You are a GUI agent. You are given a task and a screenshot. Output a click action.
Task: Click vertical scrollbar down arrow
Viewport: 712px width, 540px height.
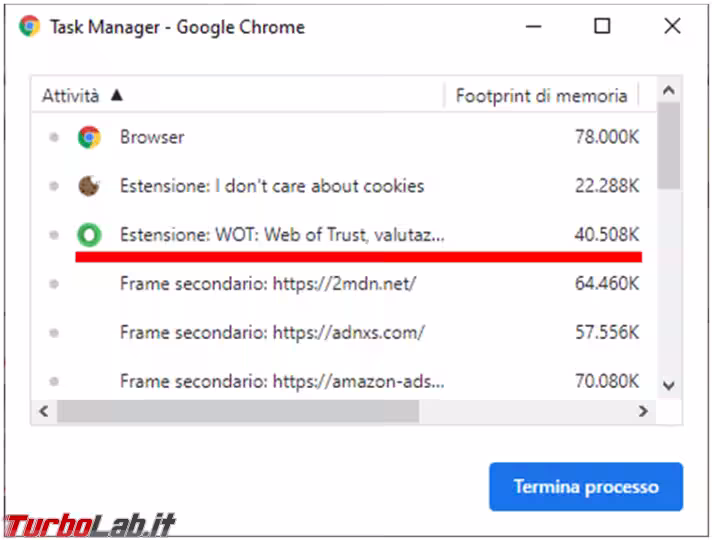pos(670,385)
